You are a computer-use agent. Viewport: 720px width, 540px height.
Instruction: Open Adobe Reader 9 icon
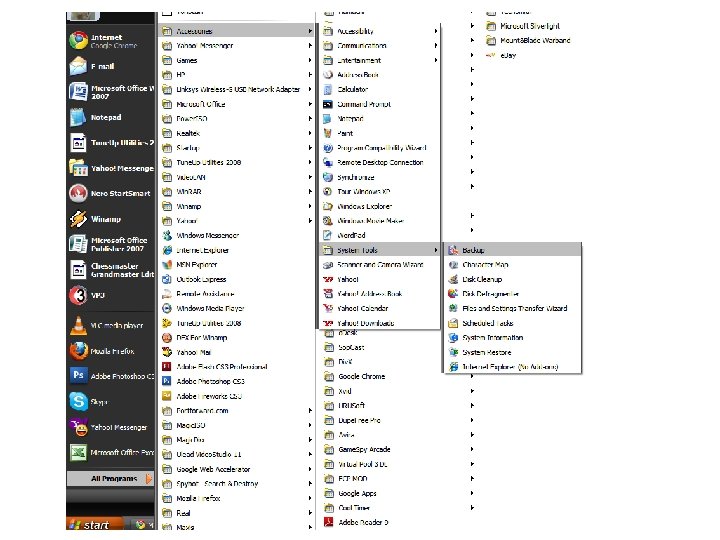[x=328, y=522]
